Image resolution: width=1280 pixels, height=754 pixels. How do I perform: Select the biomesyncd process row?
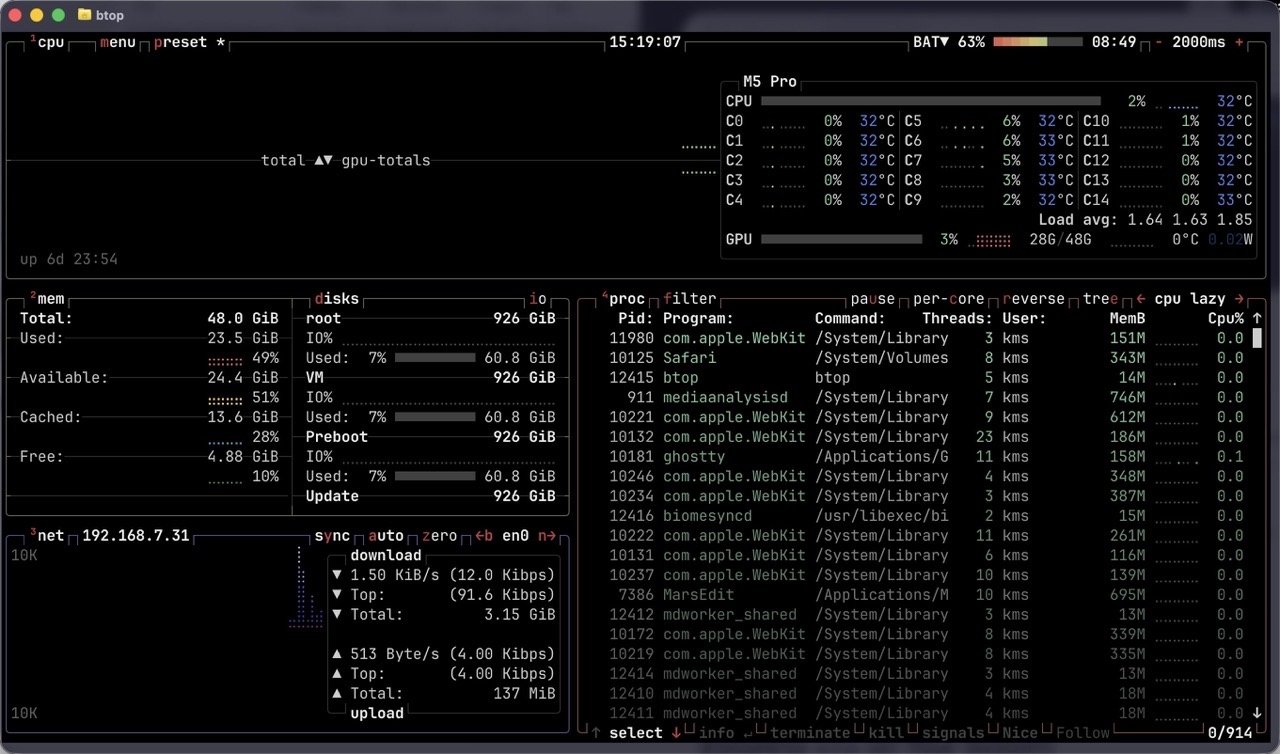click(x=927, y=516)
